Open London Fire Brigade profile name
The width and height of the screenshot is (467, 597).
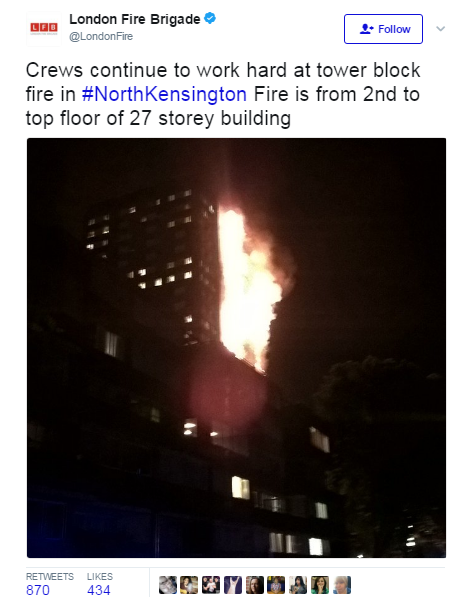pyautogui.click(x=135, y=19)
